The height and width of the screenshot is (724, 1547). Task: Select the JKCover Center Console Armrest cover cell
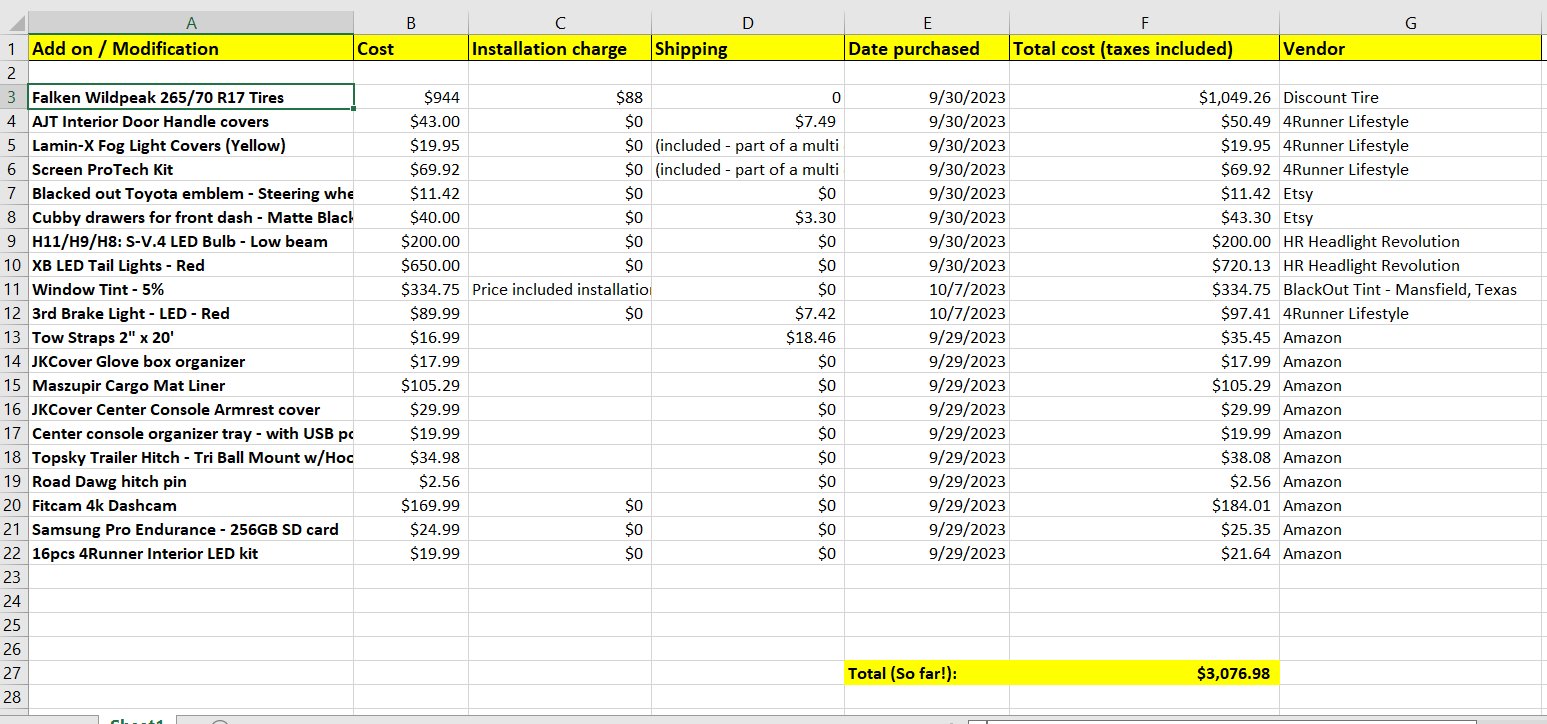point(191,409)
